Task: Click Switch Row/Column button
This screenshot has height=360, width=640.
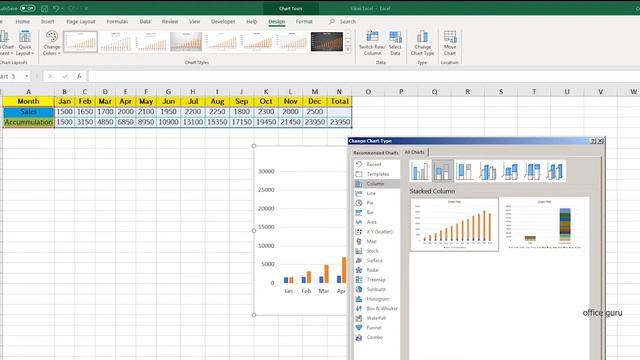Action: 372,43
